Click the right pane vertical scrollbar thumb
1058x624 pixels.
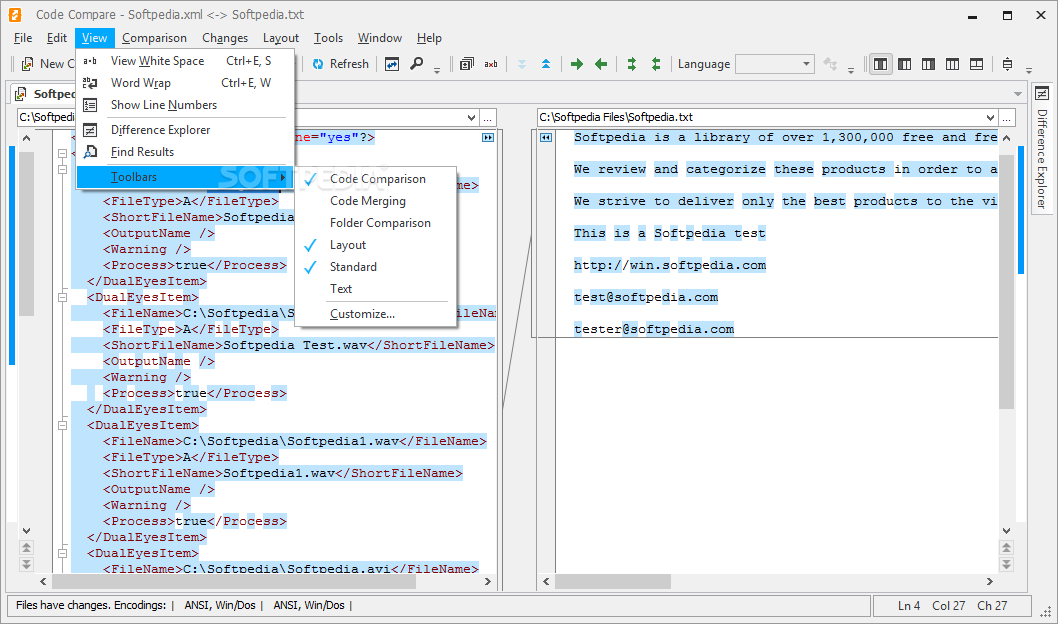pos(1006,281)
